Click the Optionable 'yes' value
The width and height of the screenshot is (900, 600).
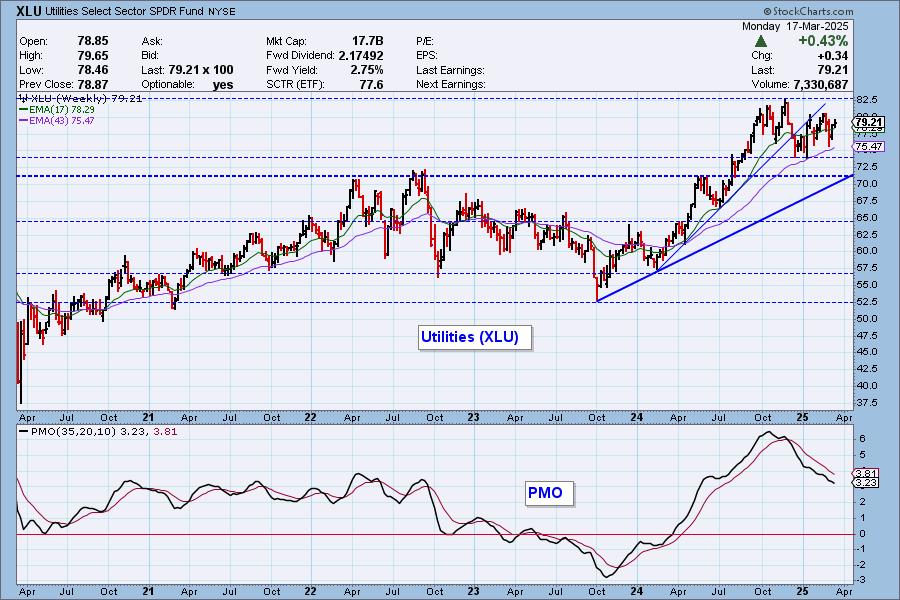(223, 84)
